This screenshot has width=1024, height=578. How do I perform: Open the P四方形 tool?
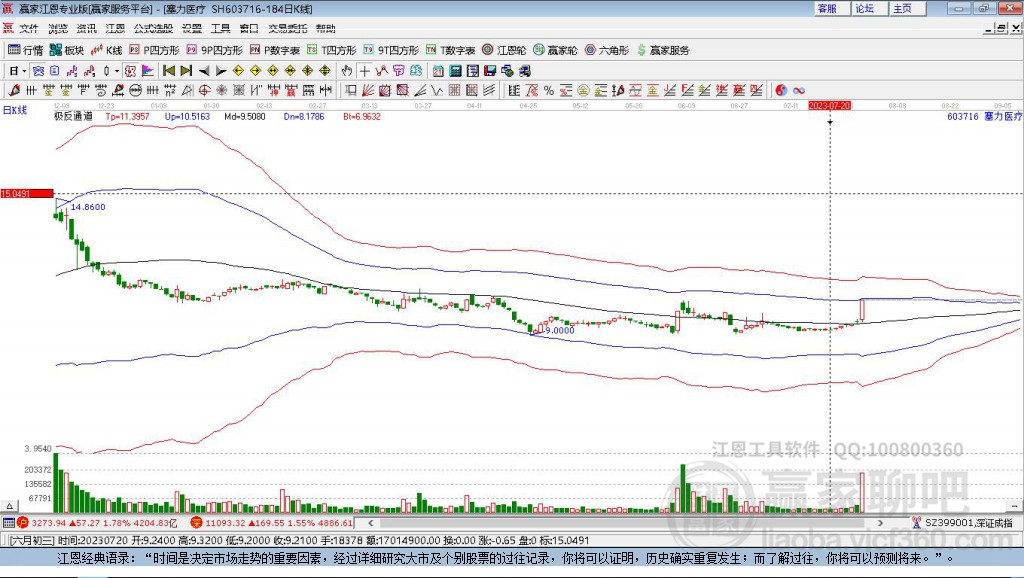pyautogui.click(x=154, y=50)
